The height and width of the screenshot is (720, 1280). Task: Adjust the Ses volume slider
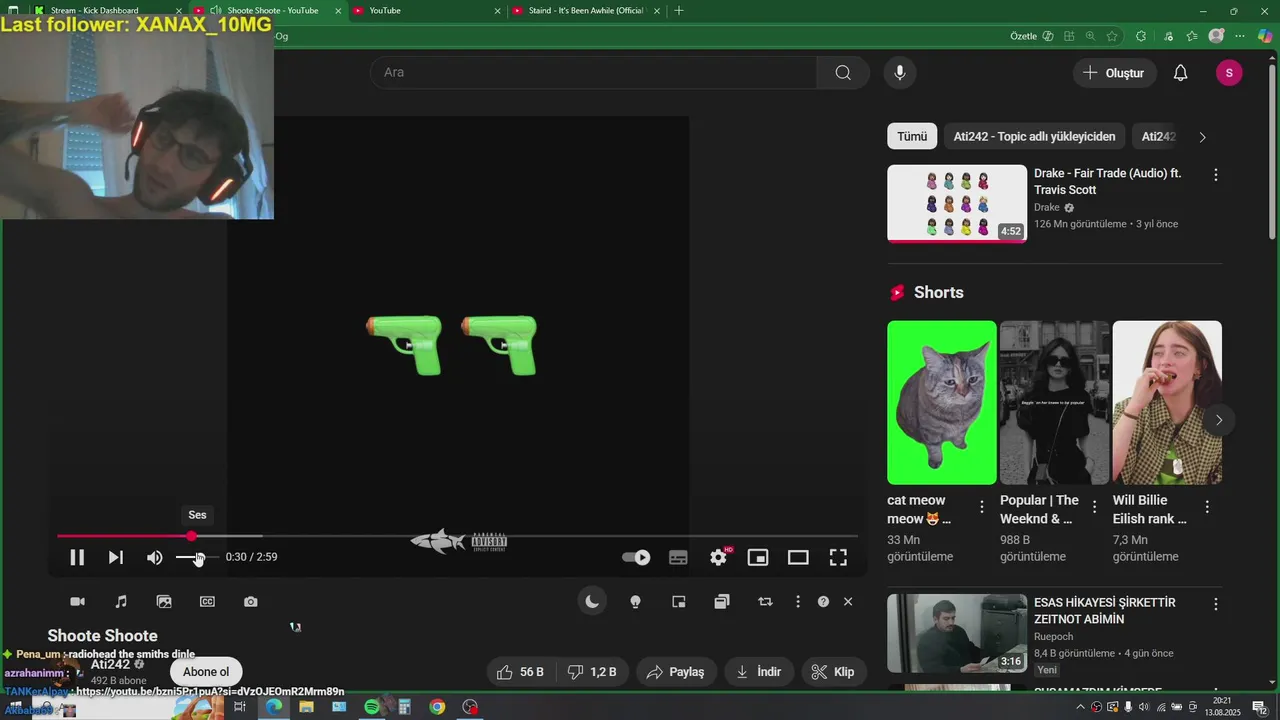click(197, 557)
